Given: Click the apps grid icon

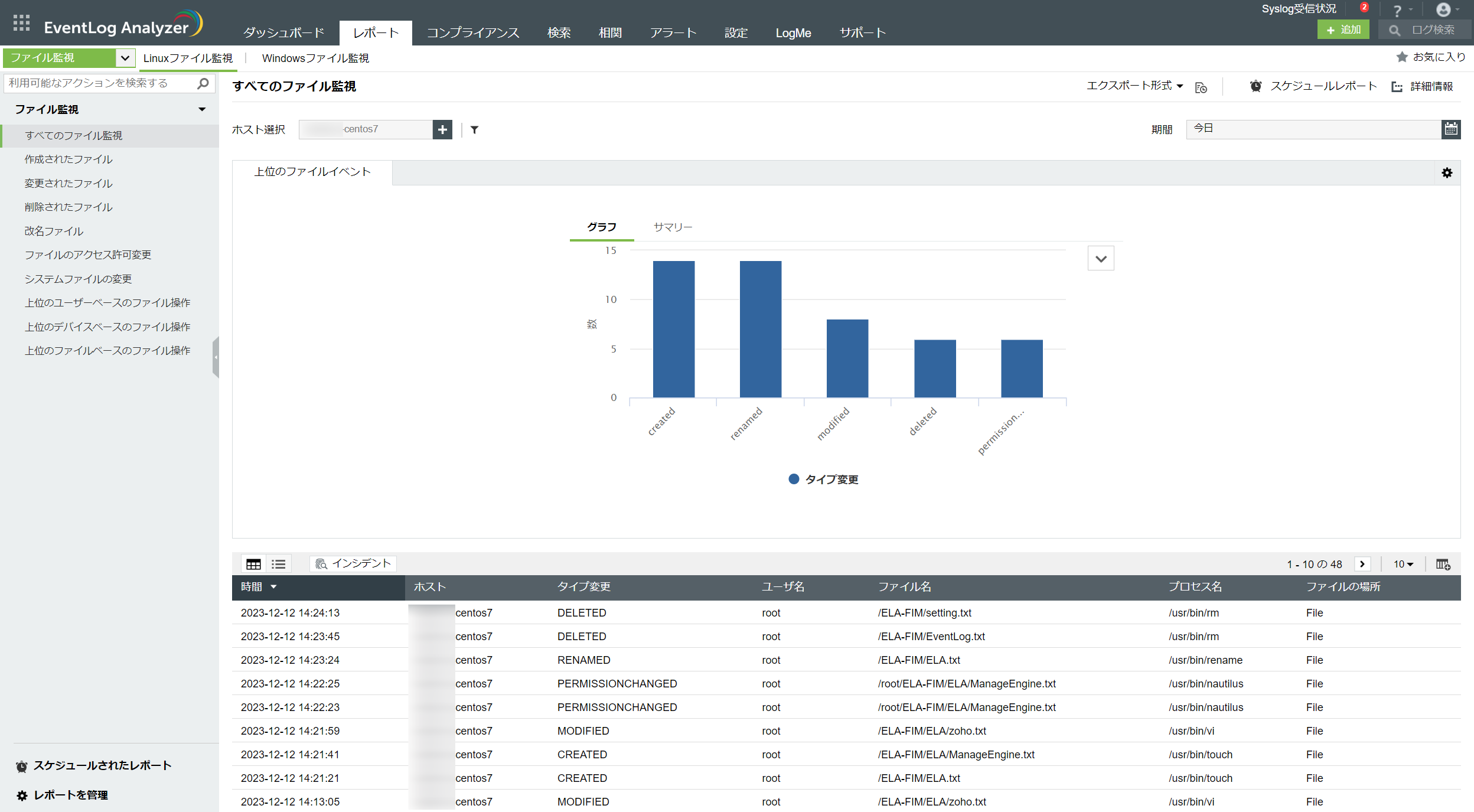Looking at the screenshot, I should [x=21, y=23].
